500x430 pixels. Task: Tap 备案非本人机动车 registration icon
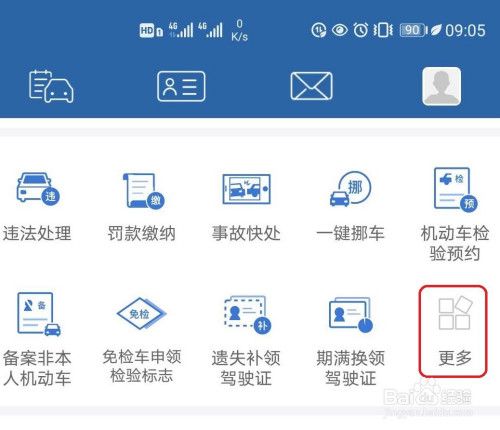coord(38,314)
